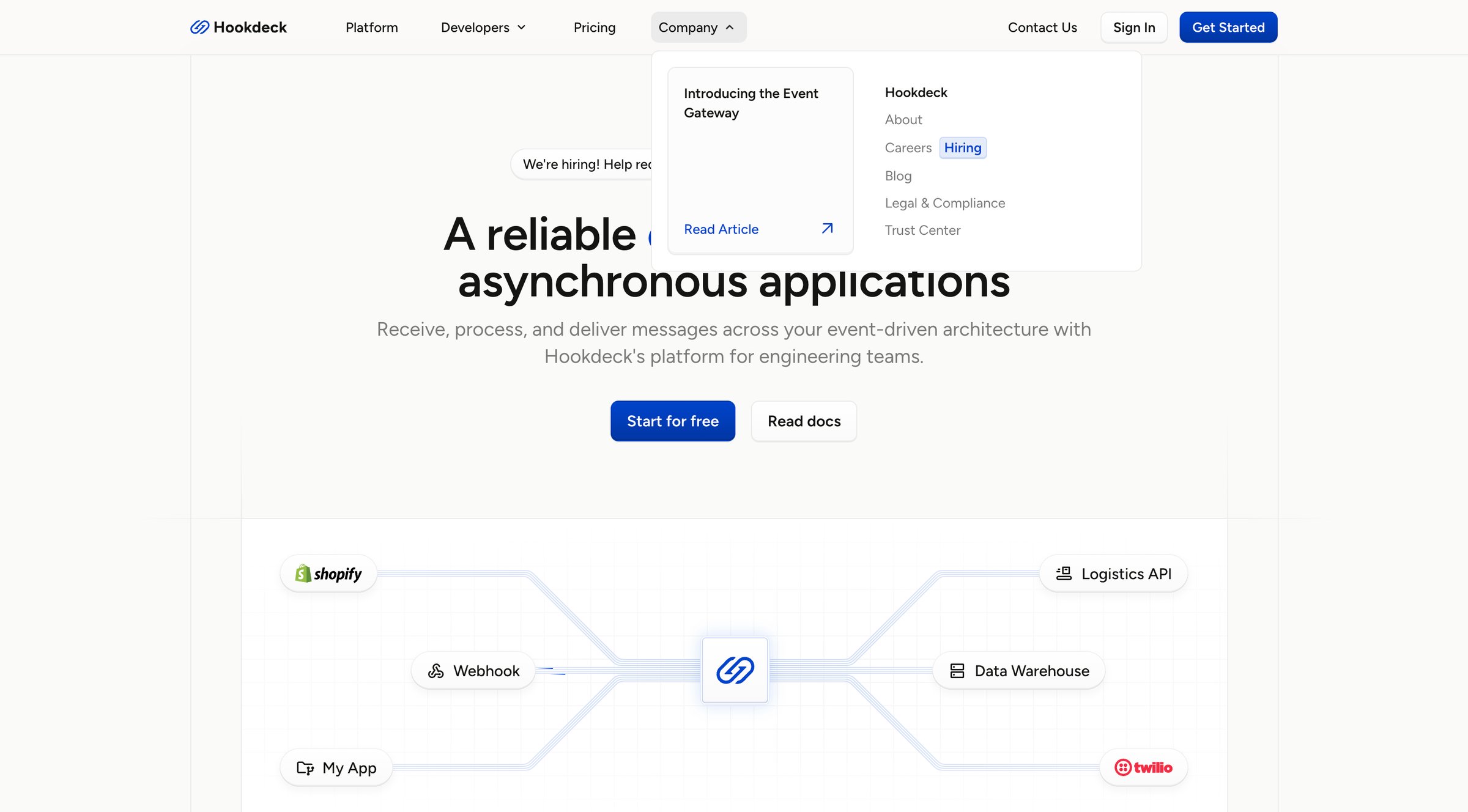Click the Data Warehouse server icon
Screen dimensions: 1468x812
957,671
